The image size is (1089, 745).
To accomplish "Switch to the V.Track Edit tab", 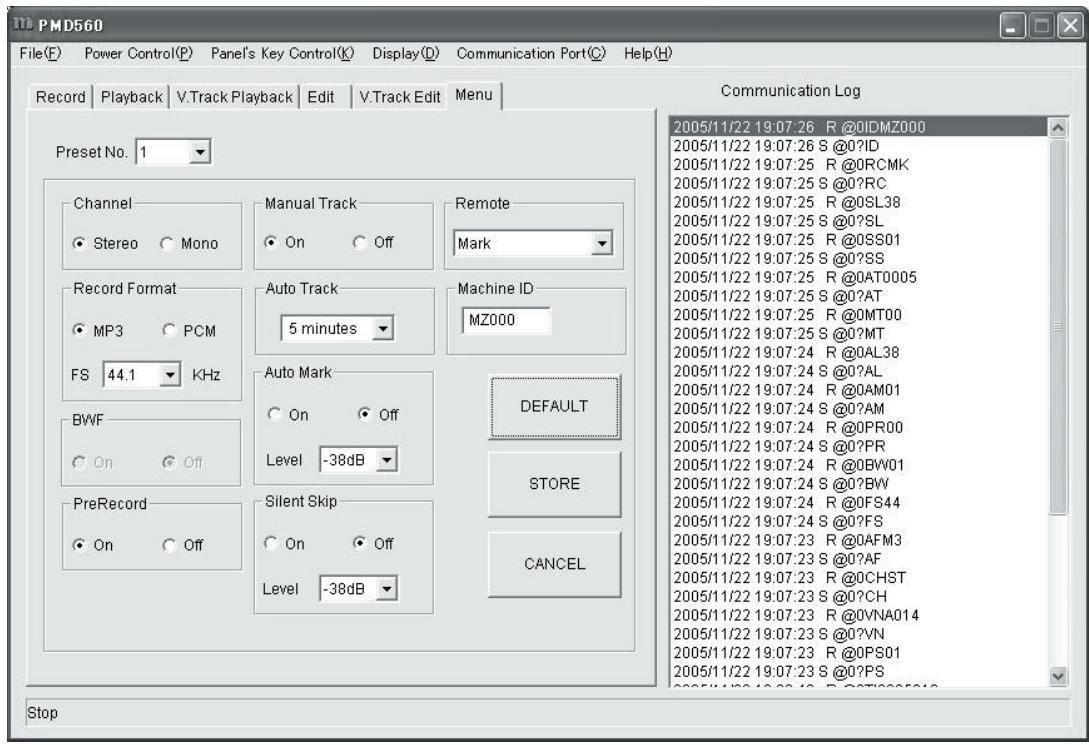I will point(399,97).
